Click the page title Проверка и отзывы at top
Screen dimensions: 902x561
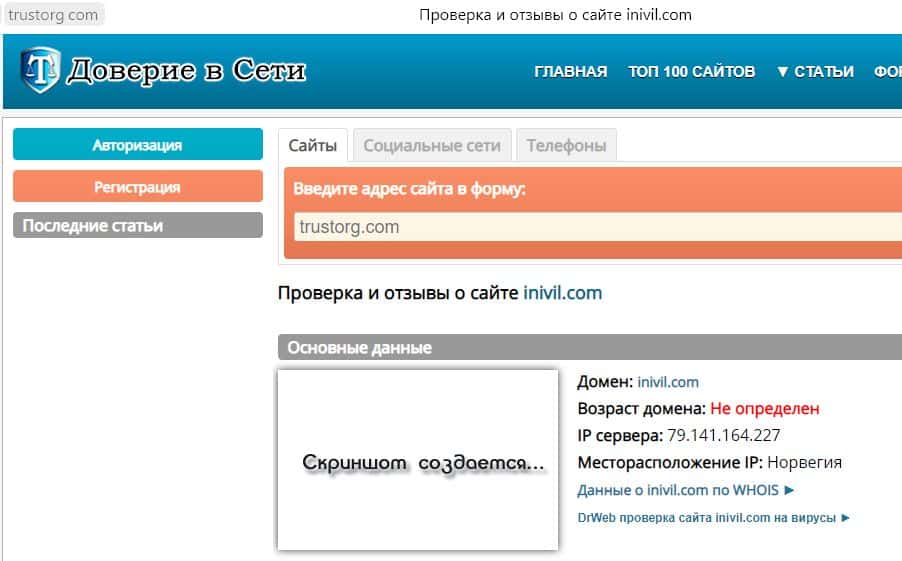(555, 14)
